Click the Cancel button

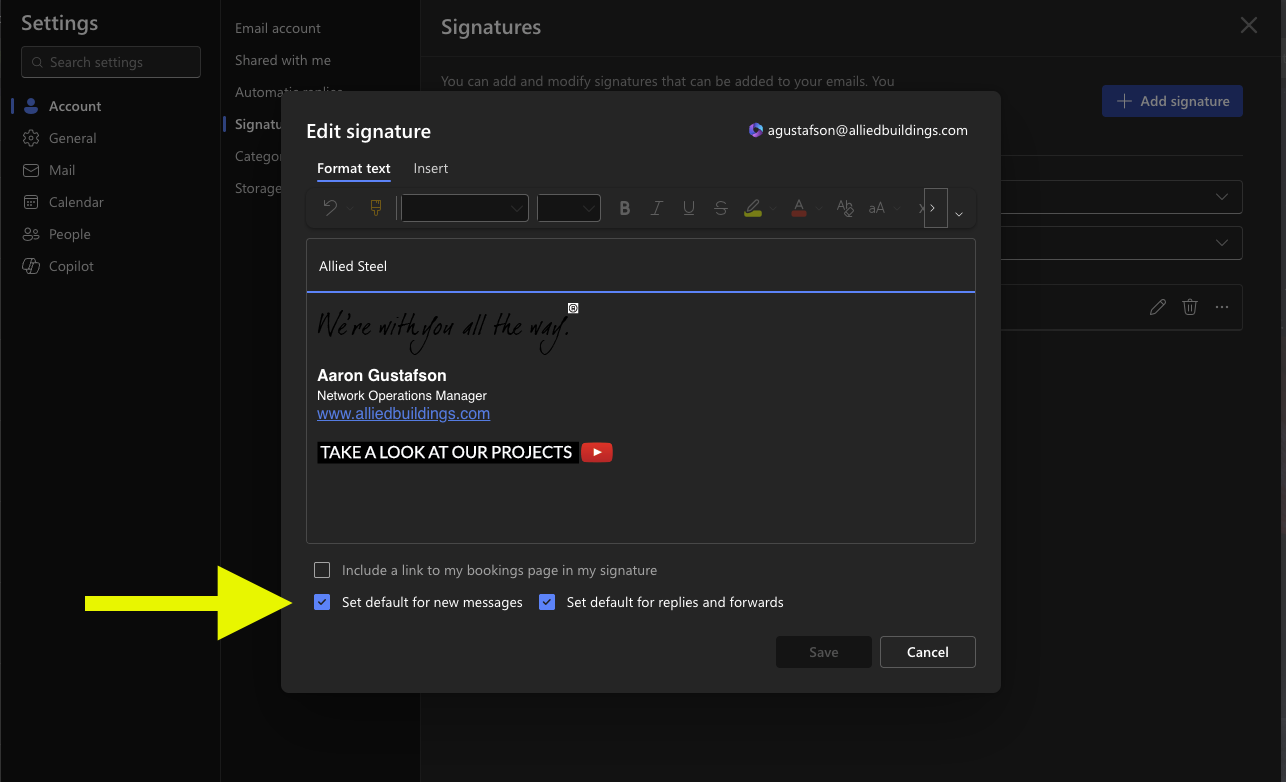point(927,652)
